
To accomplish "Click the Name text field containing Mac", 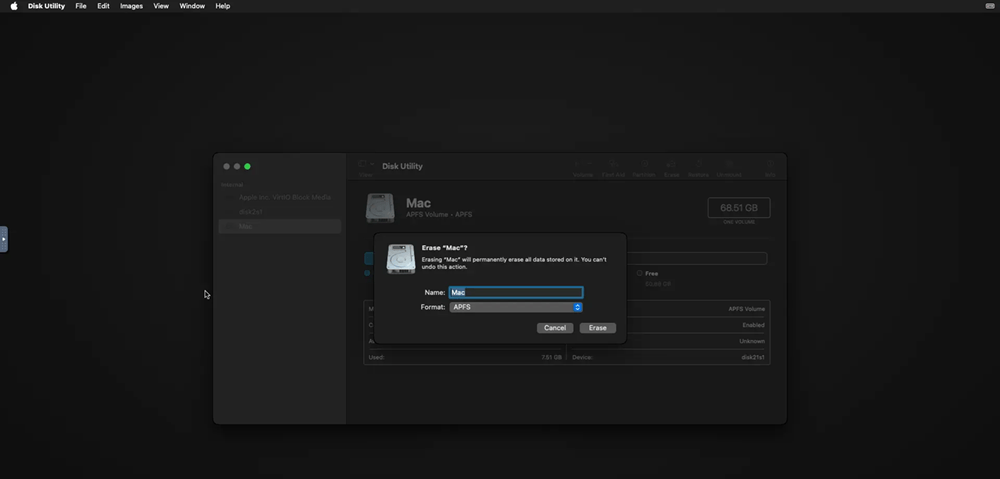I will pyautogui.click(x=516, y=292).
